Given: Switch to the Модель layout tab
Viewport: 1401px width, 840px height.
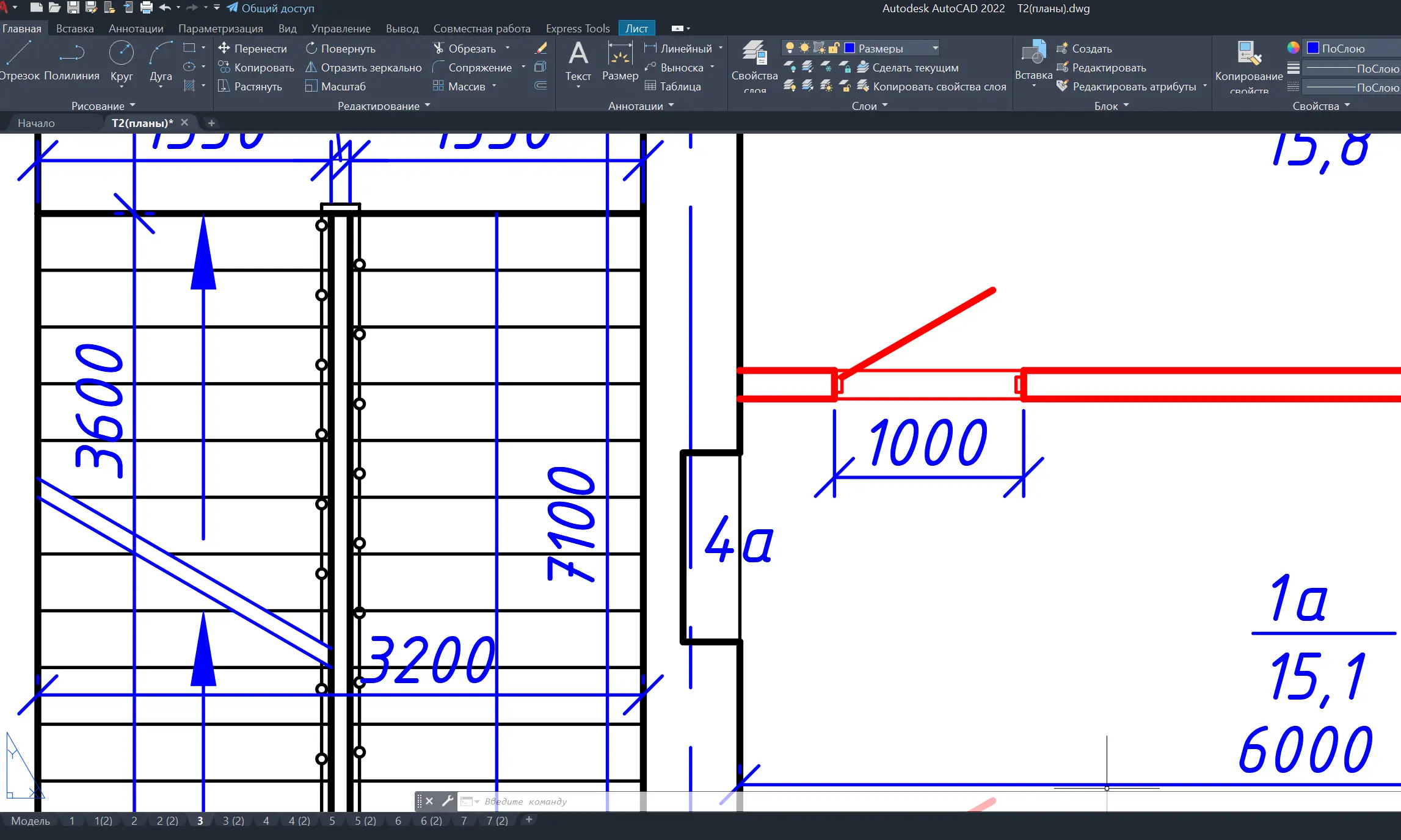Looking at the screenshot, I should 31,820.
